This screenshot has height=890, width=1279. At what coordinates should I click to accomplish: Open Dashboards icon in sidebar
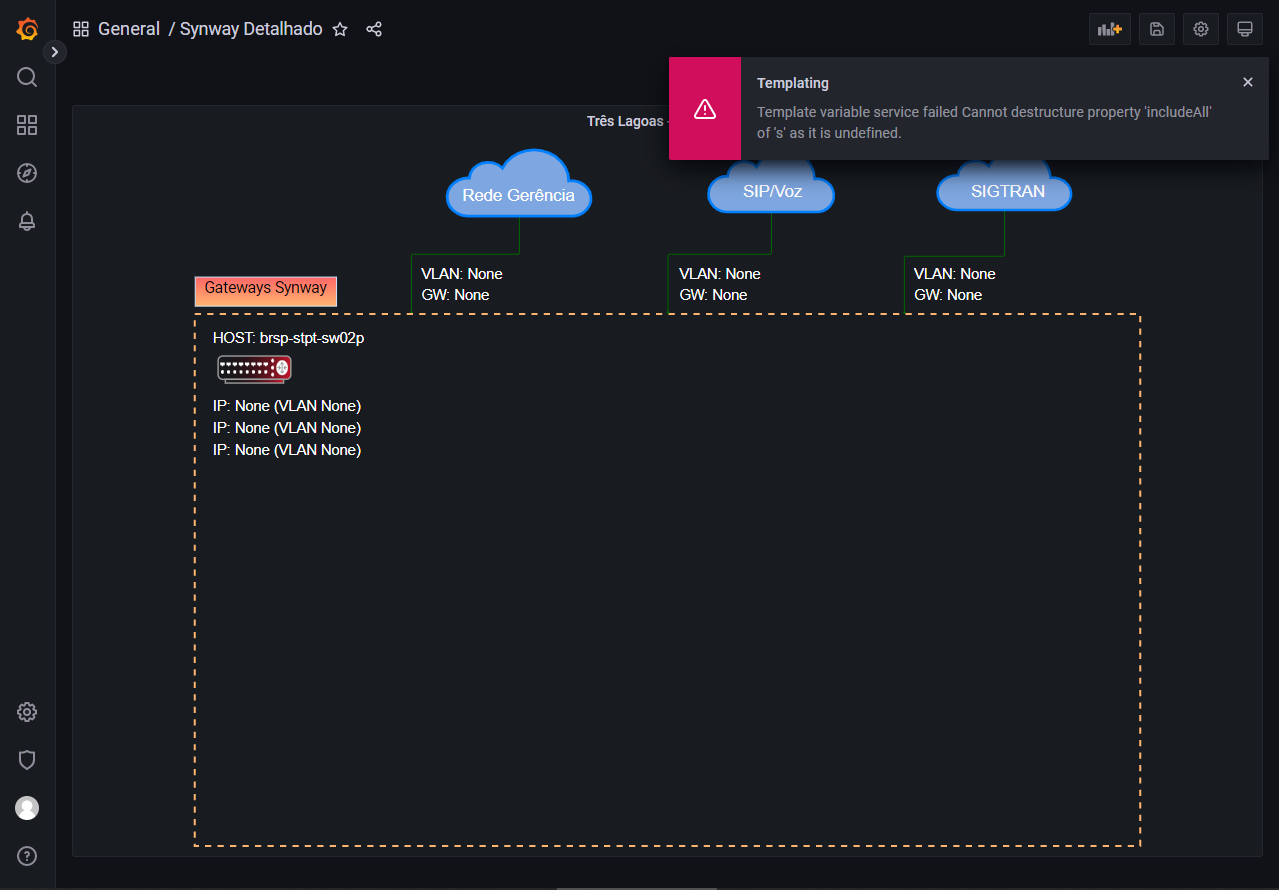[x=27, y=125]
